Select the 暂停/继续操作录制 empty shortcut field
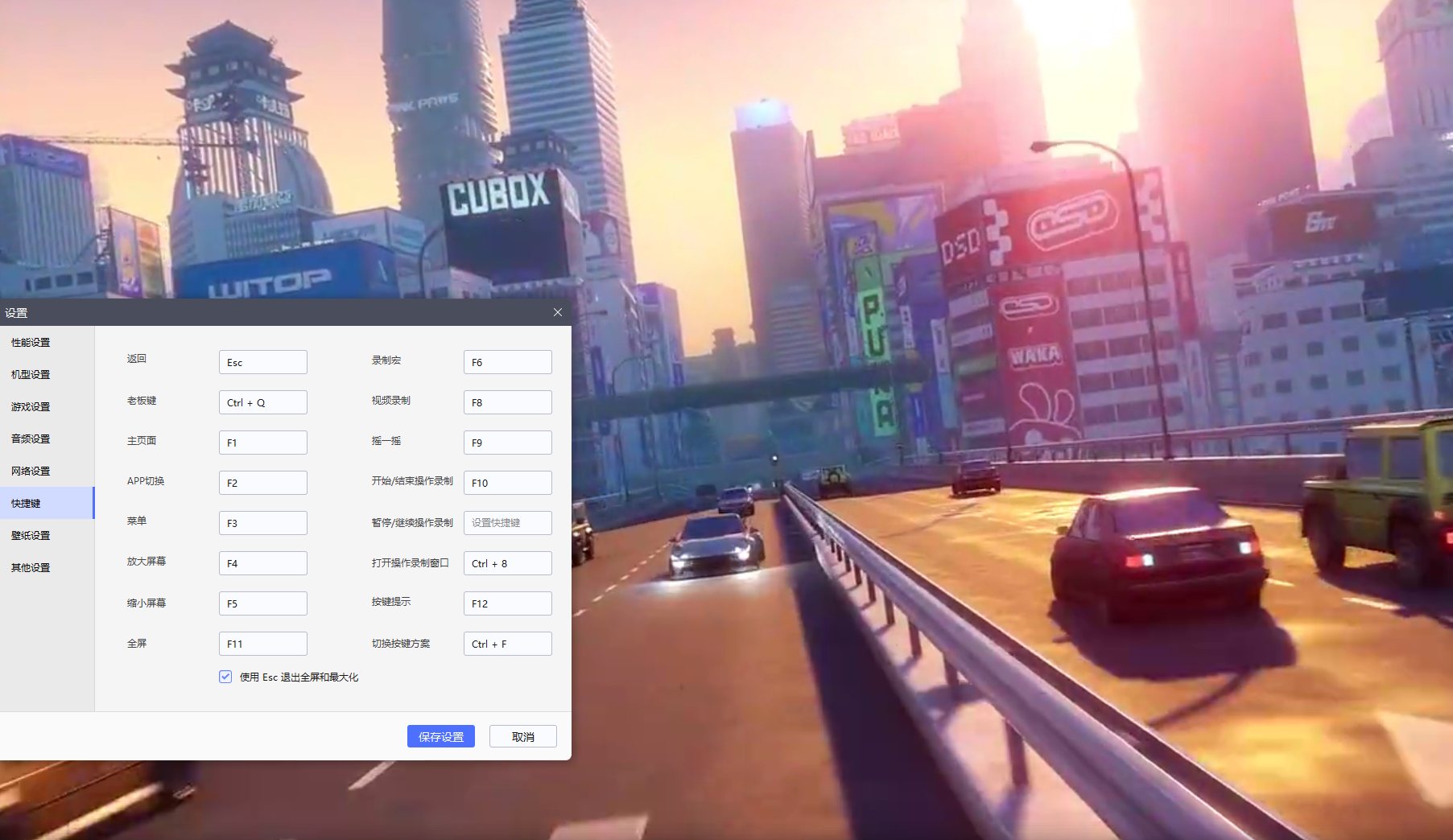The width and height of the screenshot is (1453, 840). click(508, 523)
